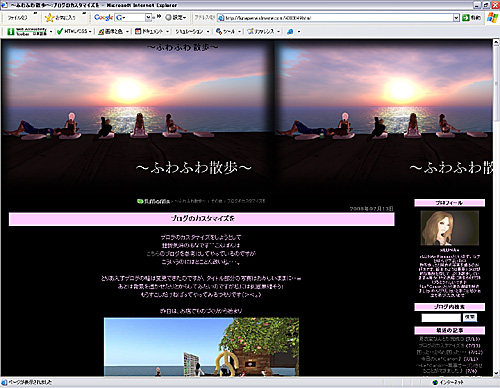Open the References toolbar menu

(x=263, y=32)
